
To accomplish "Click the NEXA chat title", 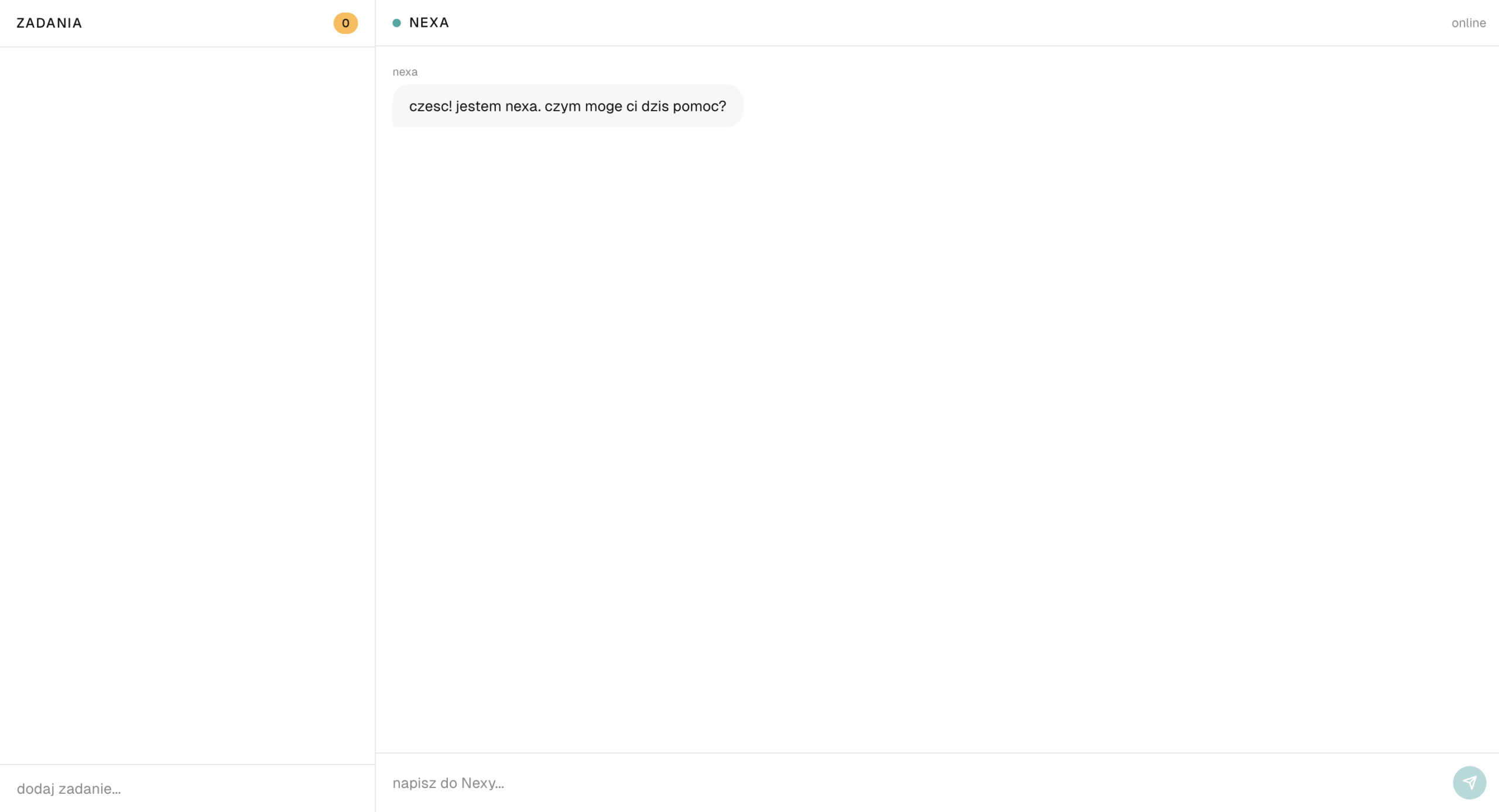I will point(429,23).
